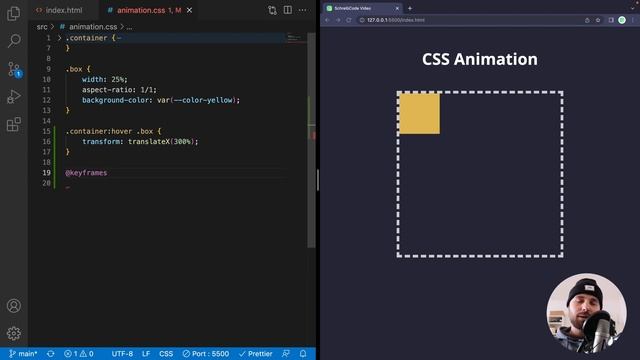Open the Search icon in activity bar
This screenshot has width=640, height=360.
click(14, 40)
